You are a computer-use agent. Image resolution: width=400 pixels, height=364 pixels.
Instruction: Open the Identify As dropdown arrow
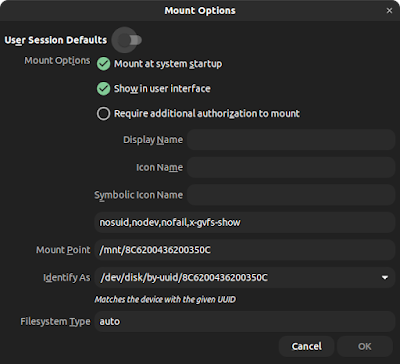click(385, 277)
